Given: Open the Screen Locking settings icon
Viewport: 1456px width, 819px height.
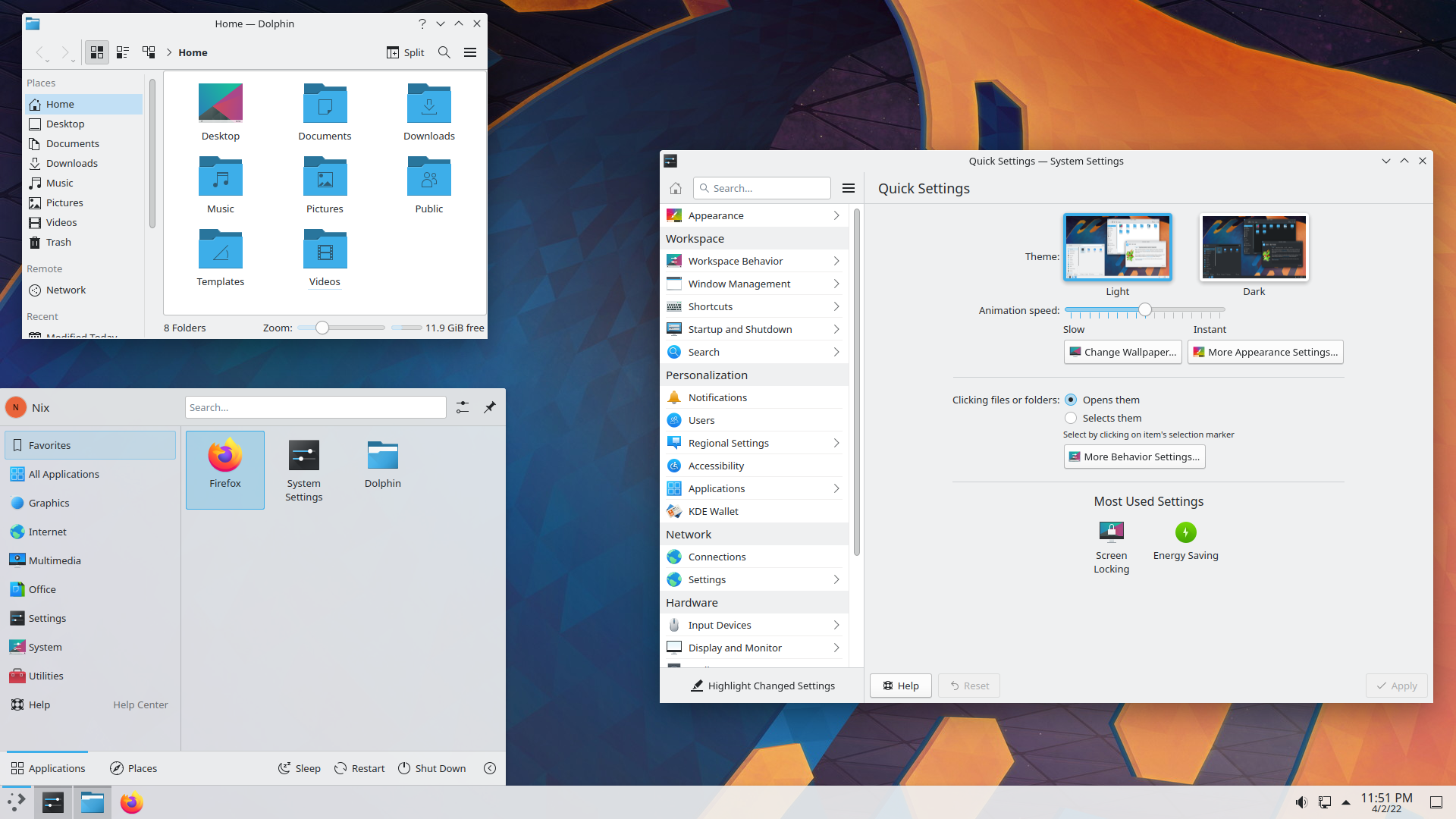Looking at the screenshot, I should click(1111, 532).
